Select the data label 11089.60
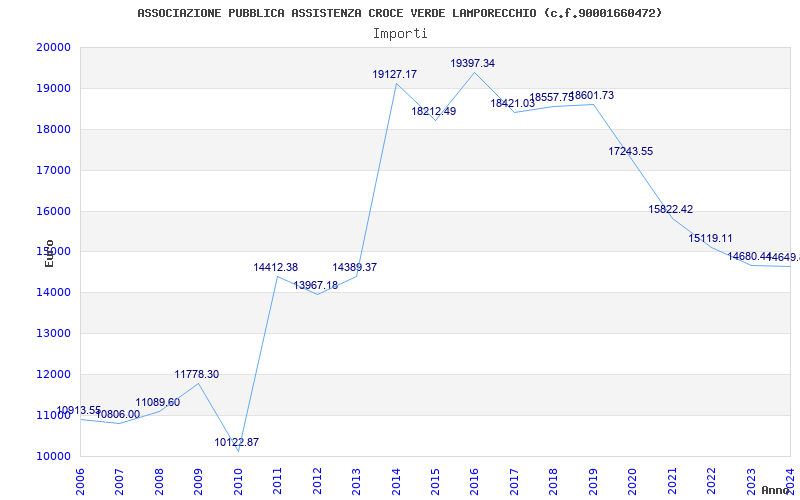Image resolution: width=800 pixels, height=500 pixels. [x=158, y=402]
